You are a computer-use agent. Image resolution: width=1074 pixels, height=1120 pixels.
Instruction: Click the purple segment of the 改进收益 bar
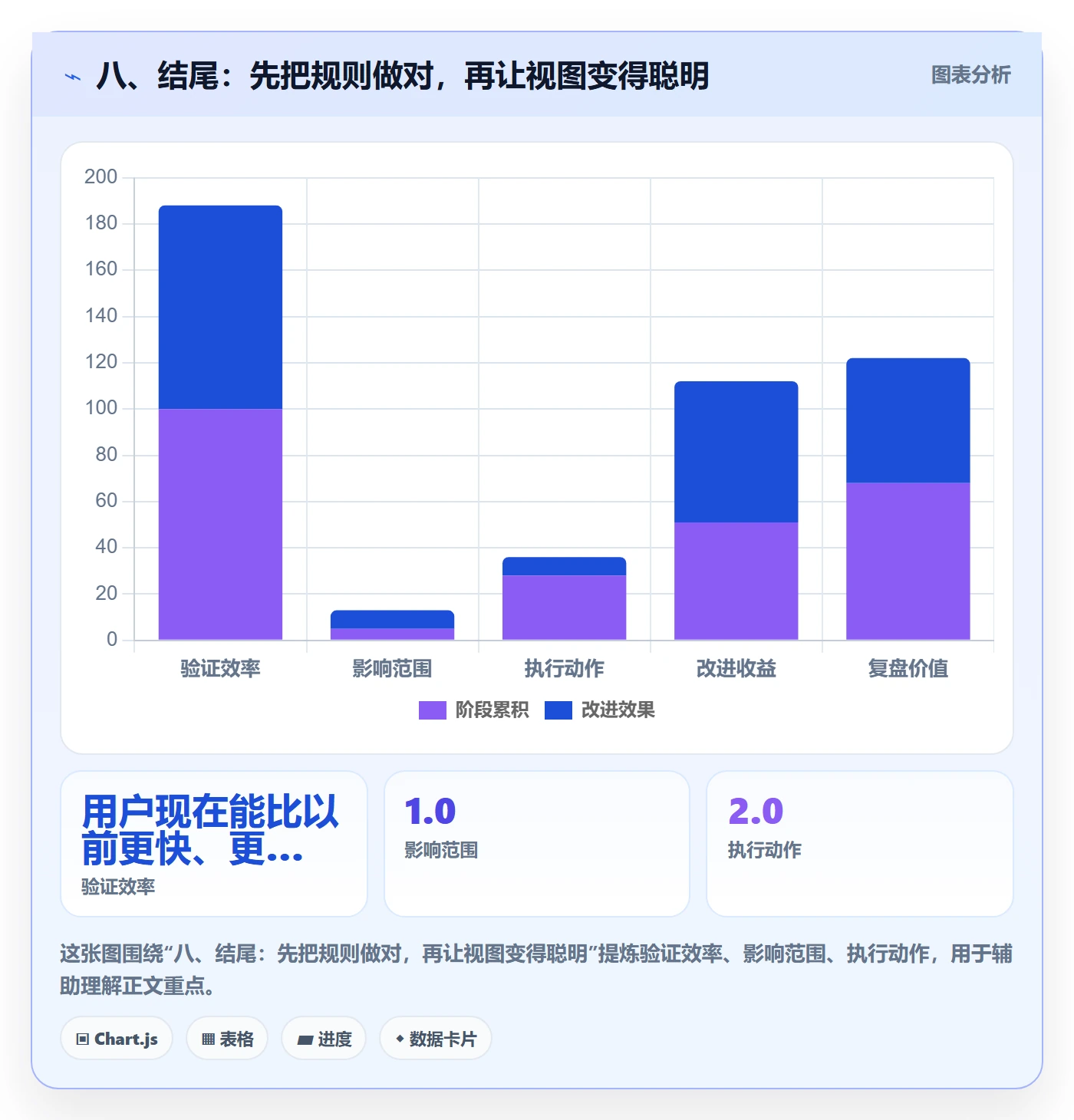[x=736, y=581]
